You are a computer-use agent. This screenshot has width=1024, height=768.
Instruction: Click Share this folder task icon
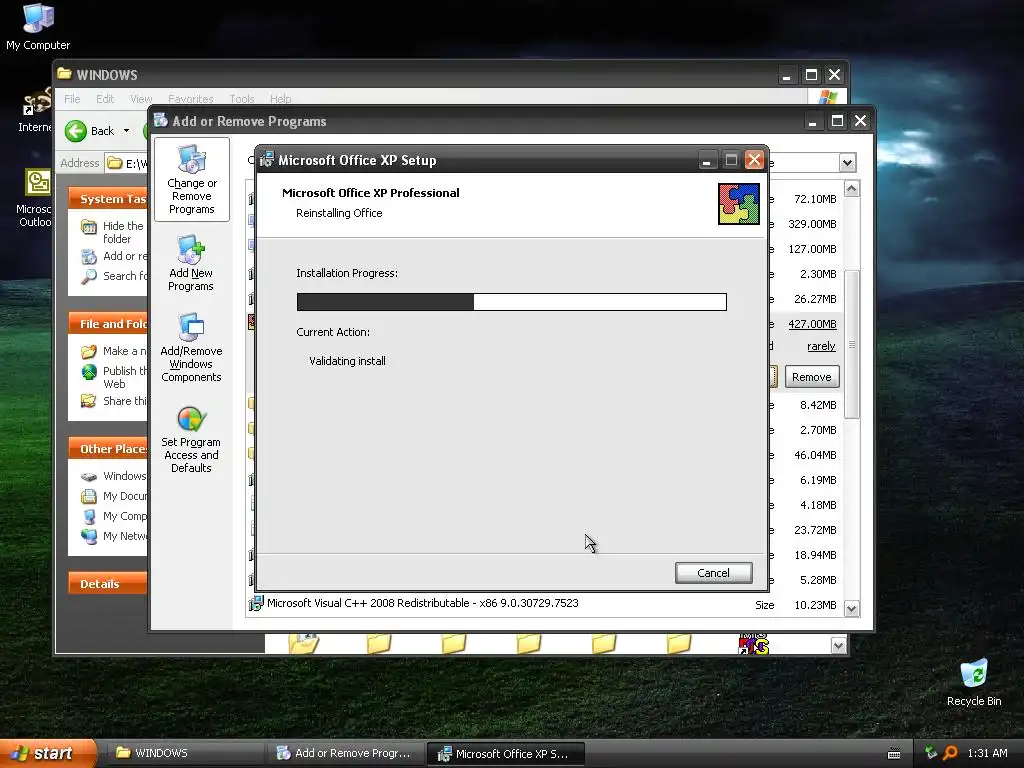[88, 401]
